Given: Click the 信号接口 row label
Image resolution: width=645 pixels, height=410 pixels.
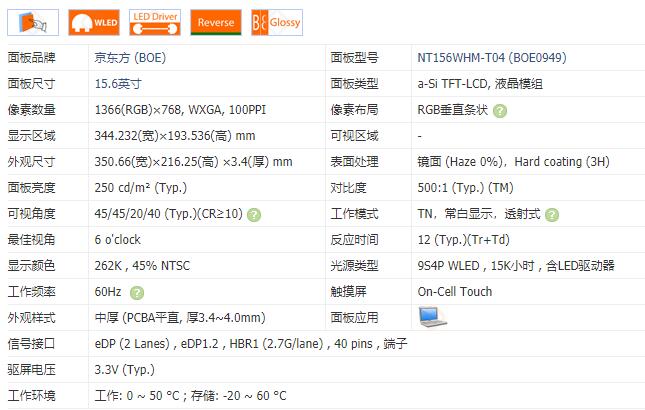Looking at the screenshot, I should click(x=32, y=343).
